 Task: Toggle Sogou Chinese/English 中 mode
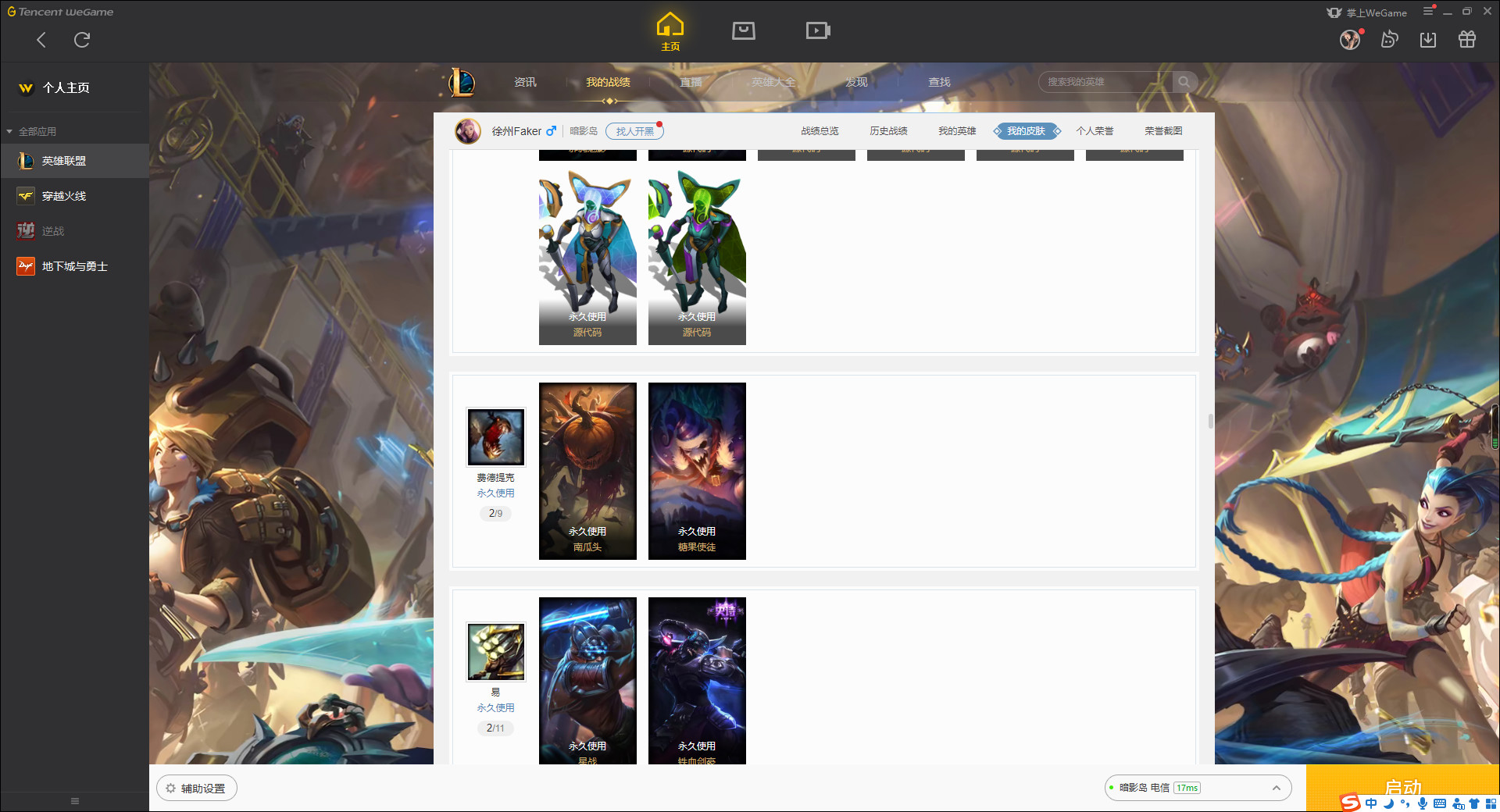pos(1371,803)
